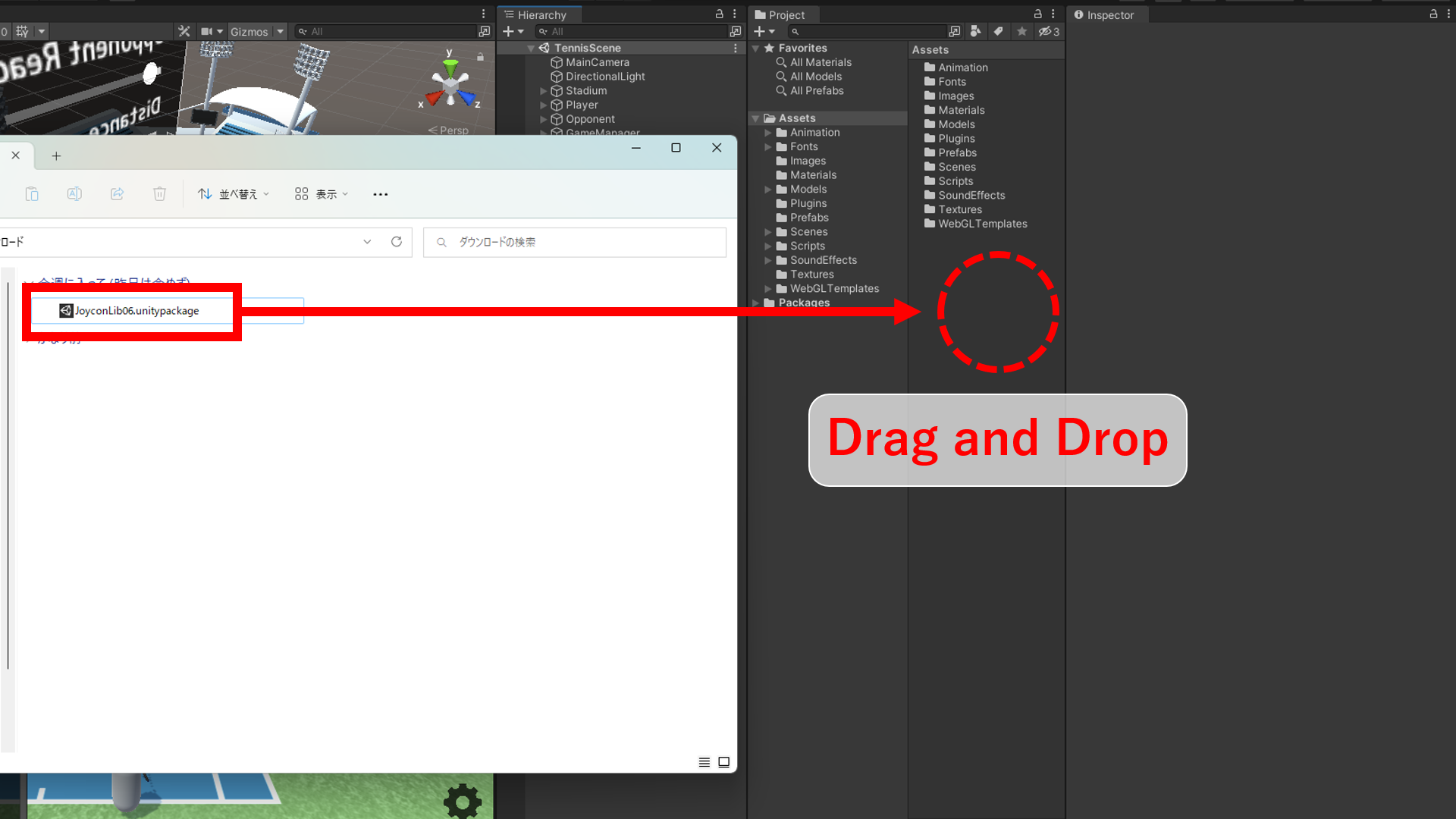
Task: Open the Project create plus dropdown
Action: click(764, 31)
